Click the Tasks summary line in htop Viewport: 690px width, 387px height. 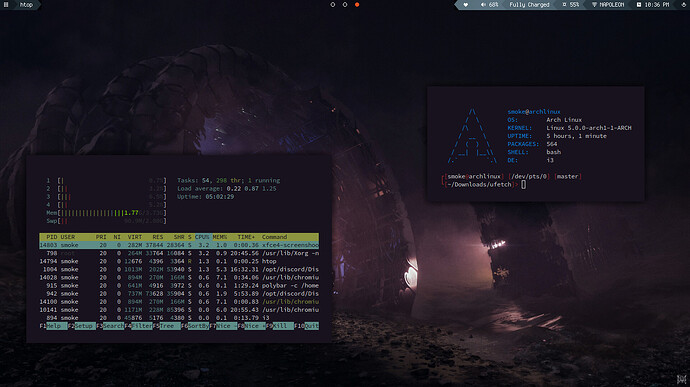tap(228, 181)
